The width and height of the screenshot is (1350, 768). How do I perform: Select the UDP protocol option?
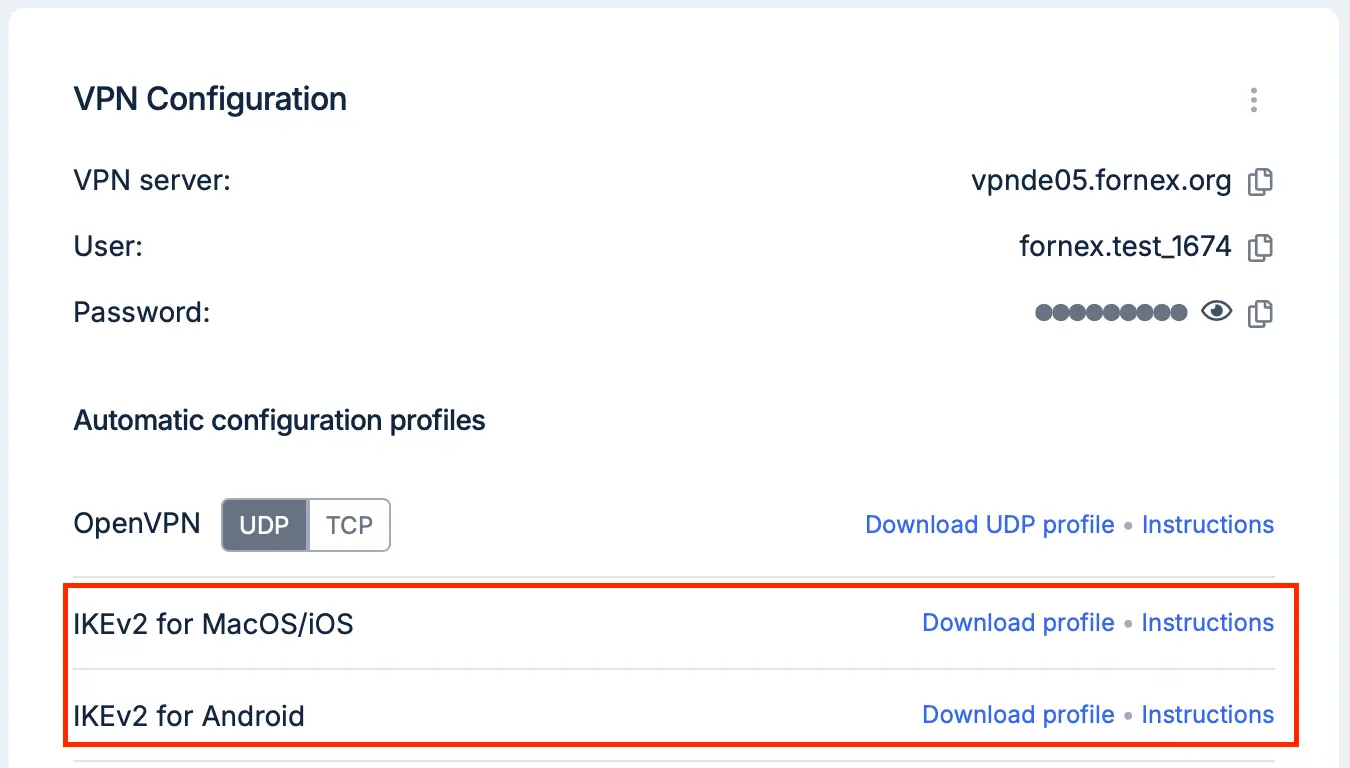pyautogui.click(x=264, y=525)
